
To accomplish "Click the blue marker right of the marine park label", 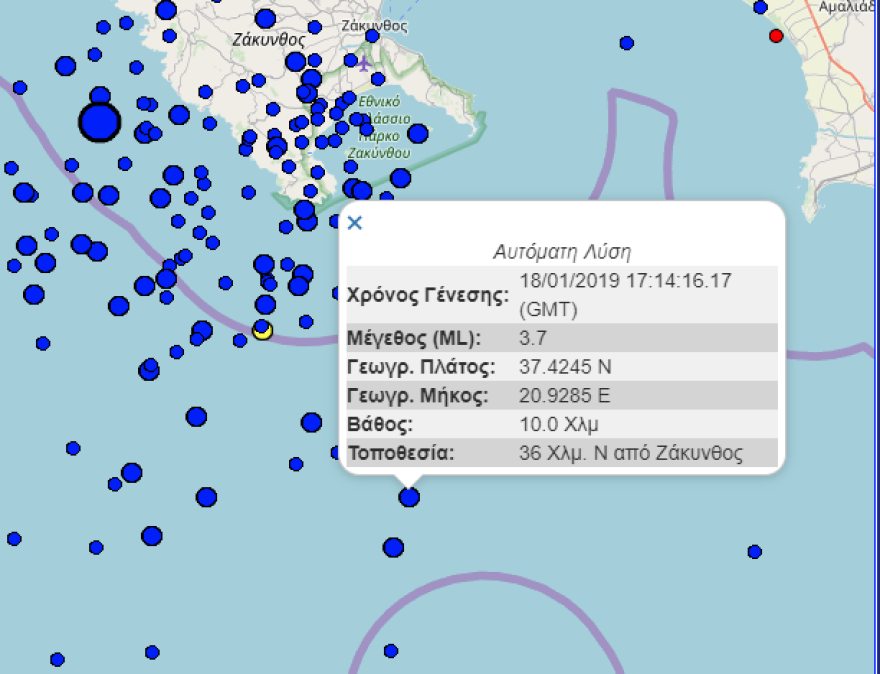I will (418, 133).
